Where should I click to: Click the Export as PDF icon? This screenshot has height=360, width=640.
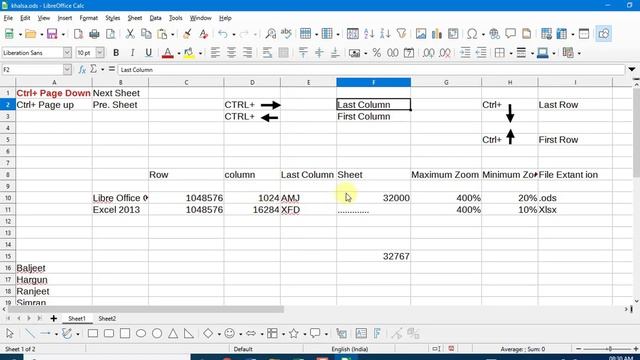tap(78, 34)
